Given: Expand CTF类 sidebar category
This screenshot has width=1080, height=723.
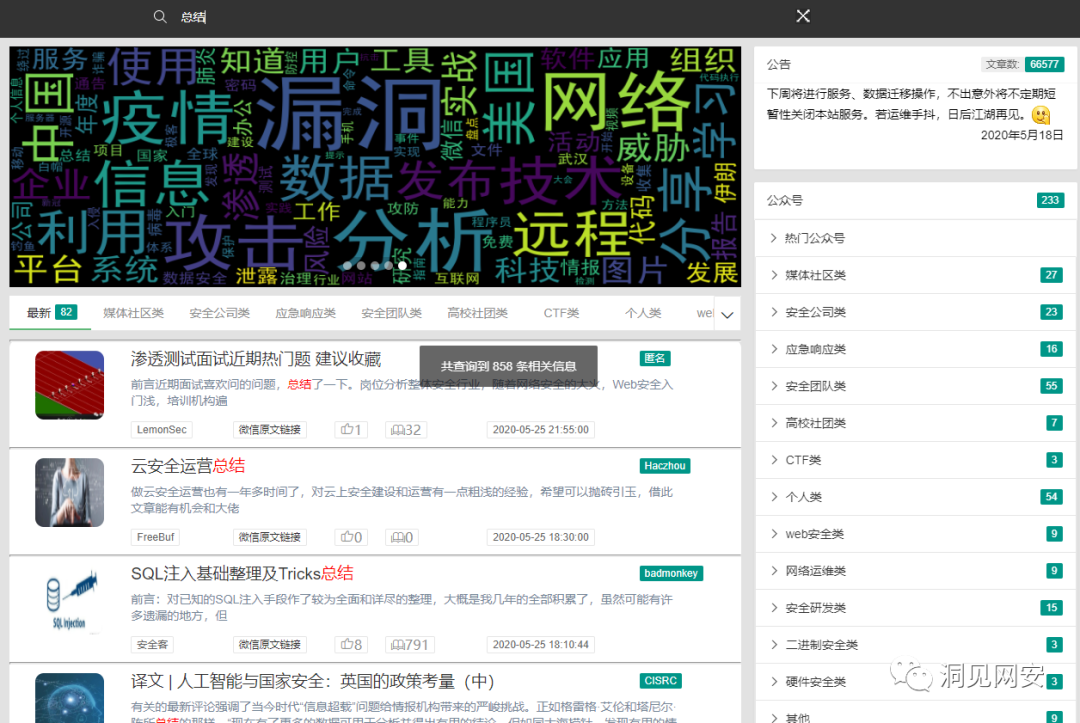Looking at the screenshot, I should 915,460.
